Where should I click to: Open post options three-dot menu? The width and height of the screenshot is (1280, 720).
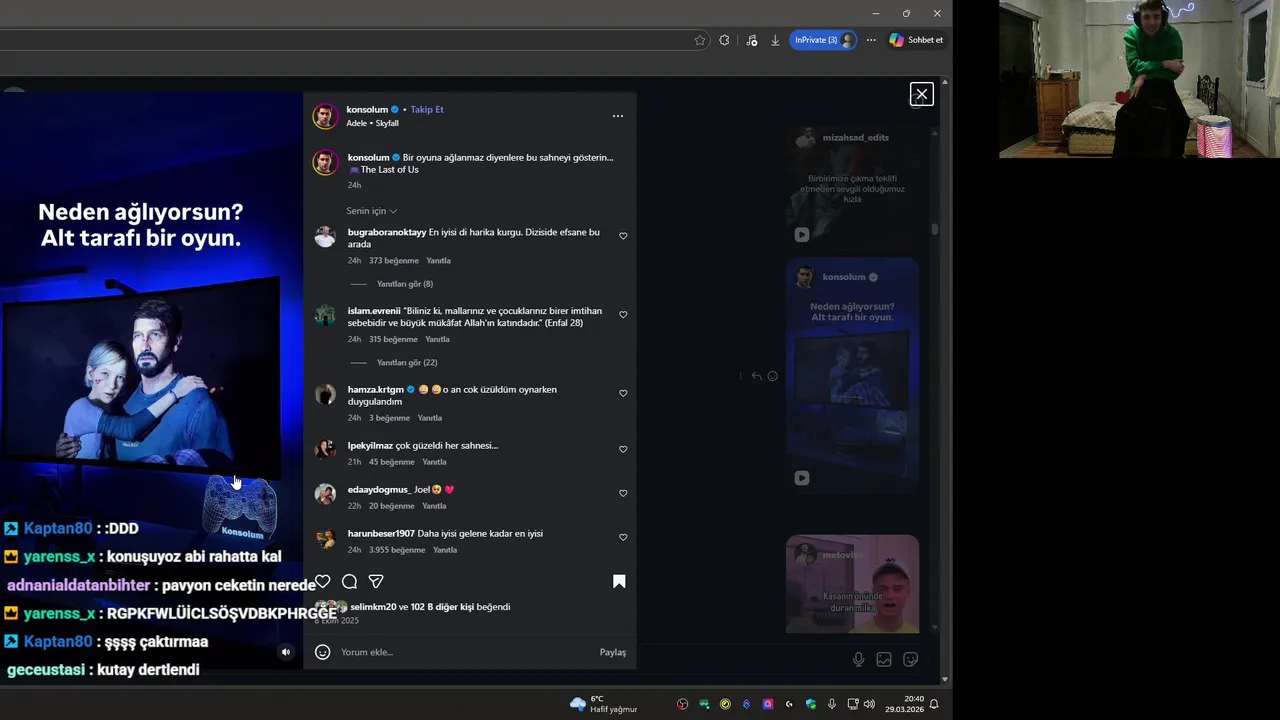point(618,116)
